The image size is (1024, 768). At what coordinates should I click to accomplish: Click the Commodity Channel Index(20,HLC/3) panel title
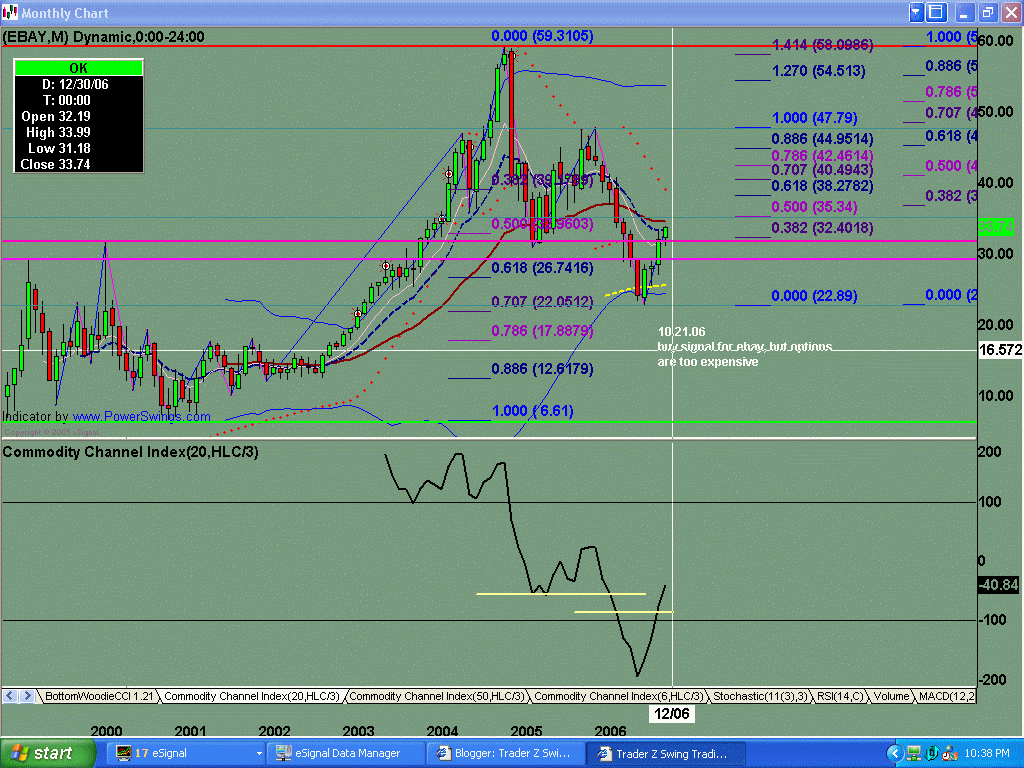[x=131, y=452]
